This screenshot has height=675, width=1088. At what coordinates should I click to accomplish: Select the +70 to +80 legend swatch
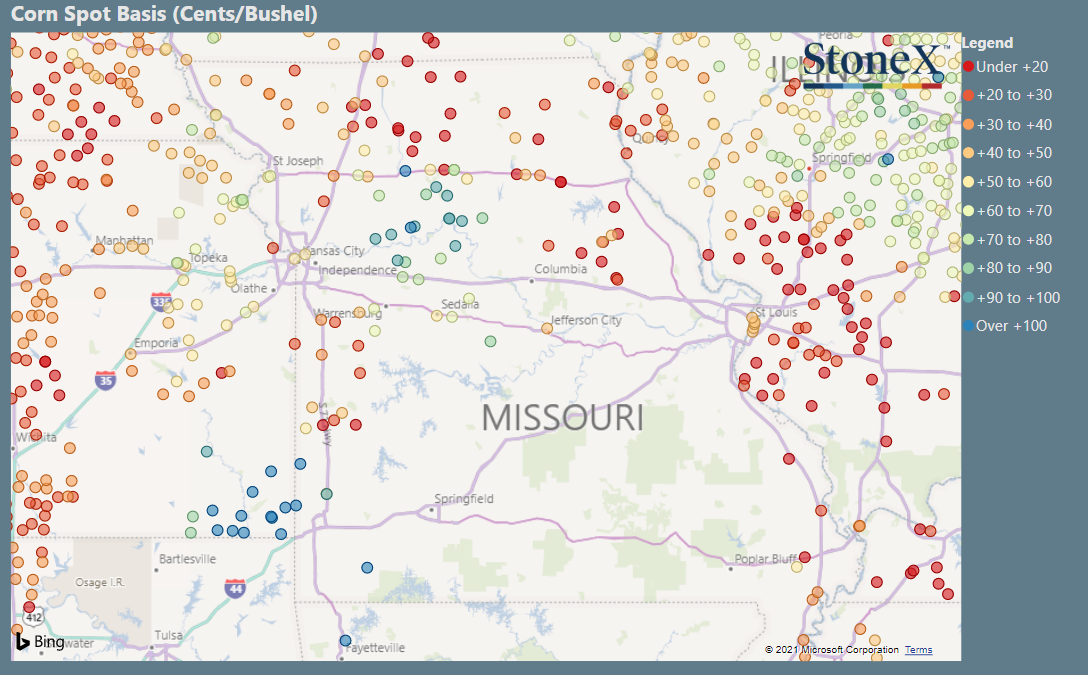969,239
